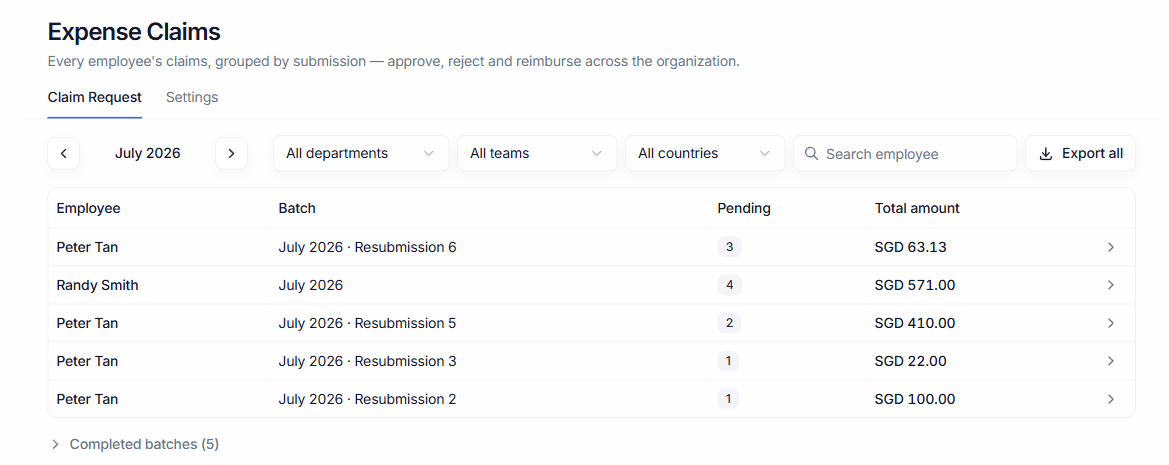Image resolution: width=1169 pixels, height=465 pixels.
Task: Click amount SGD 100.00
Action: click(x=915, y=399)
